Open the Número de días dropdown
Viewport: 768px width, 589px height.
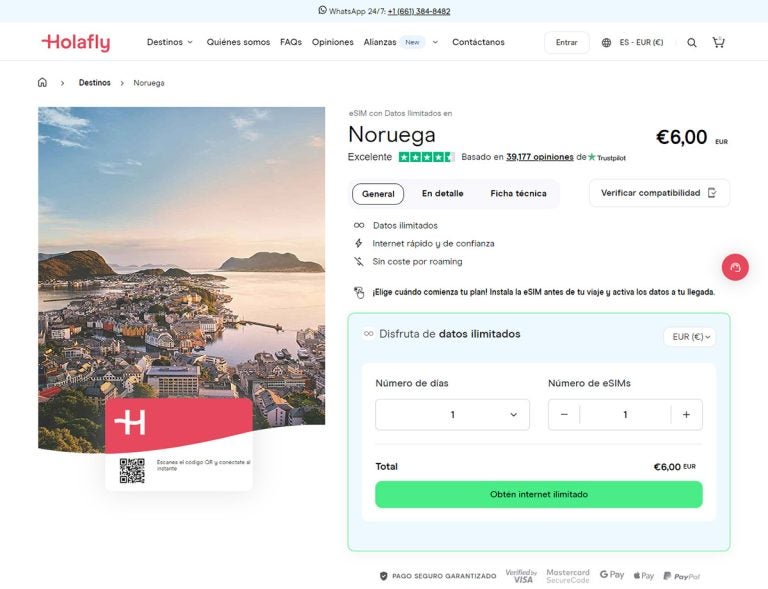point(452,415)
